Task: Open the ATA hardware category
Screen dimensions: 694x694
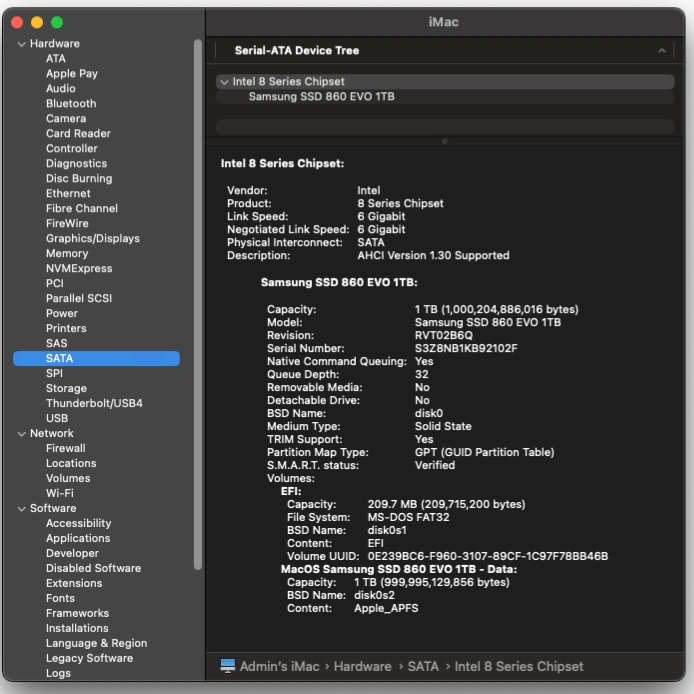Action: (x=56, y=58)
